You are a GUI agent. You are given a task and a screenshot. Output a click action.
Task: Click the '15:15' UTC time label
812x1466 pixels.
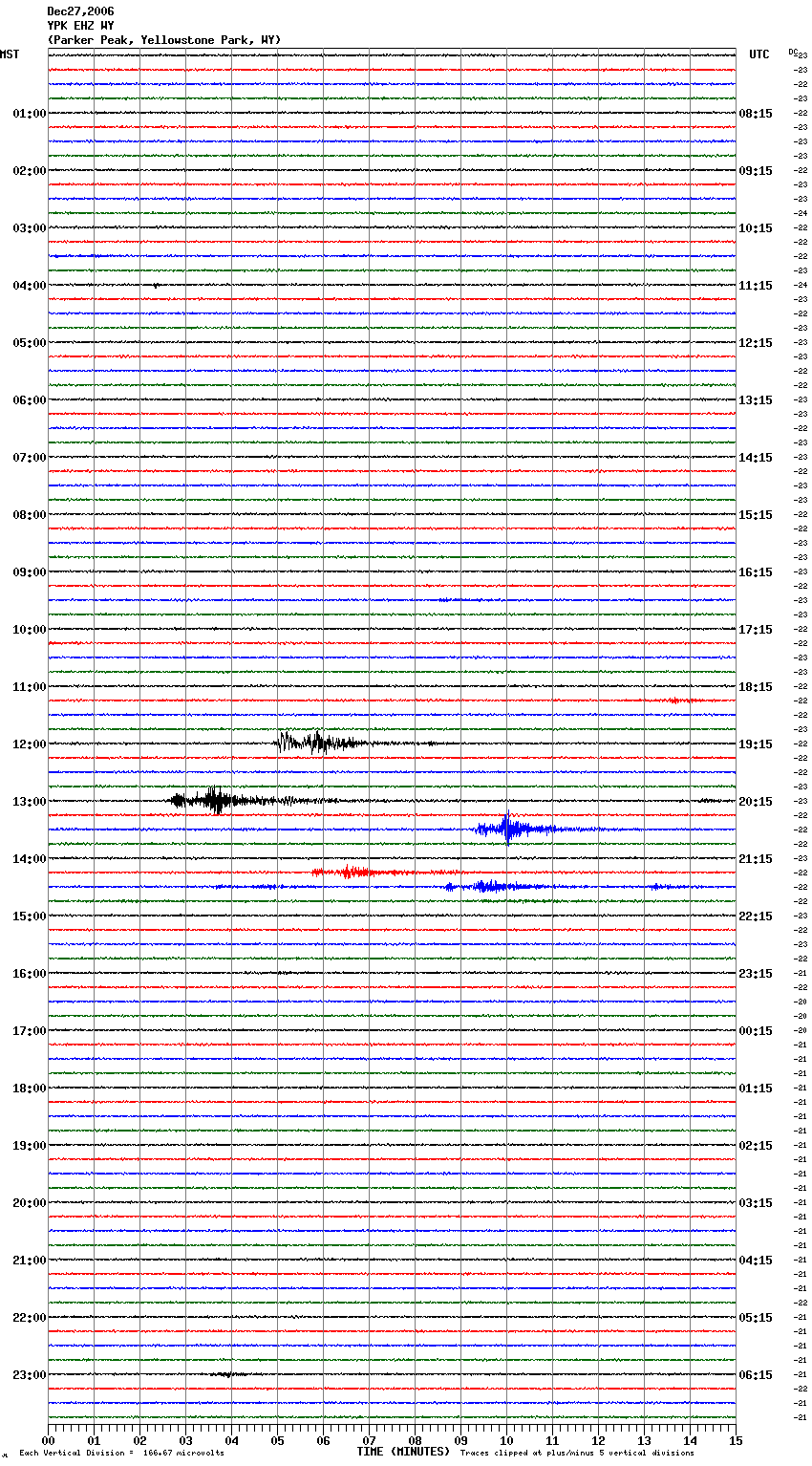pos(756,515)
